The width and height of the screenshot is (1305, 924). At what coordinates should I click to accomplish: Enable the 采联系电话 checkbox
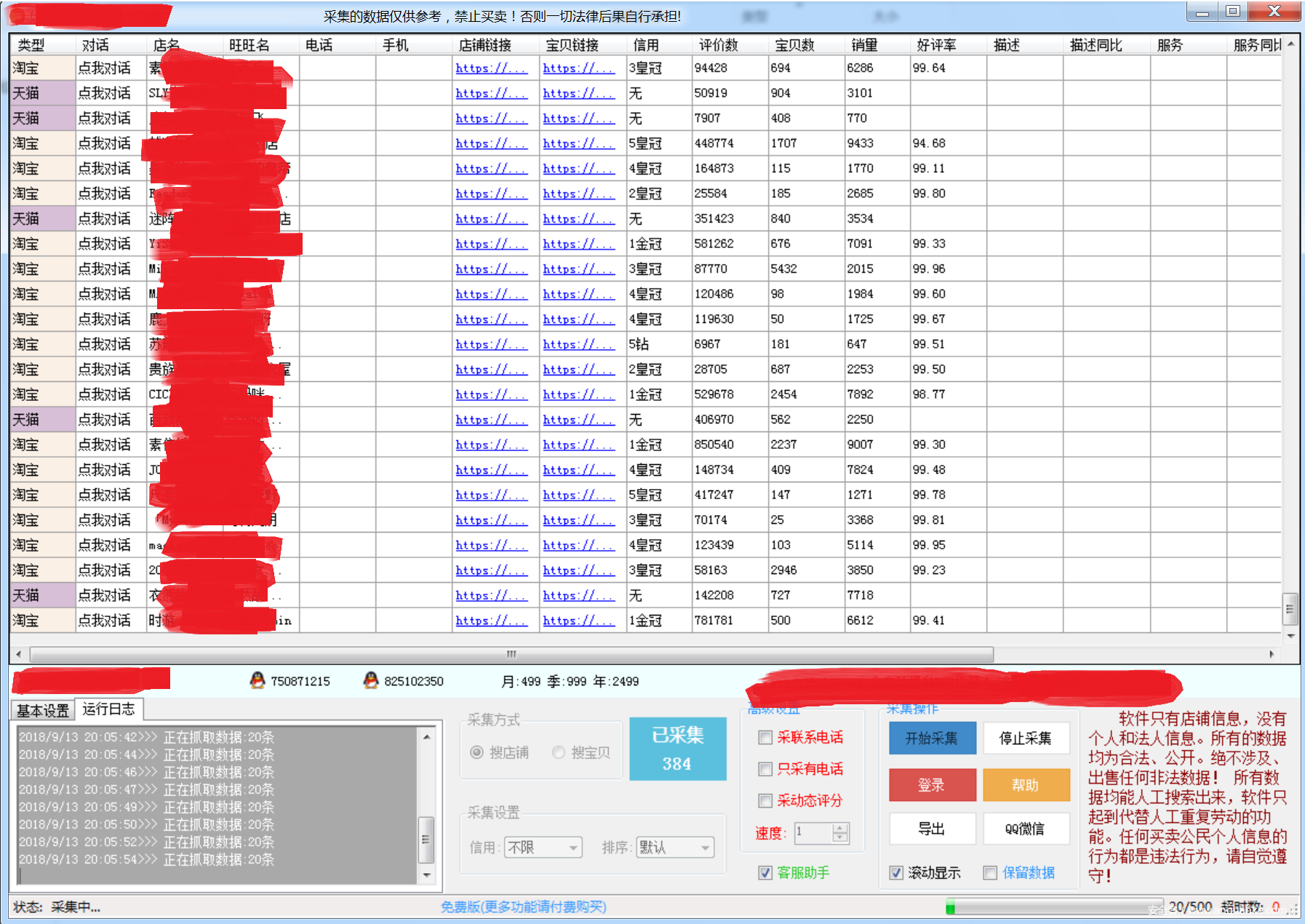tap(765, 738)
